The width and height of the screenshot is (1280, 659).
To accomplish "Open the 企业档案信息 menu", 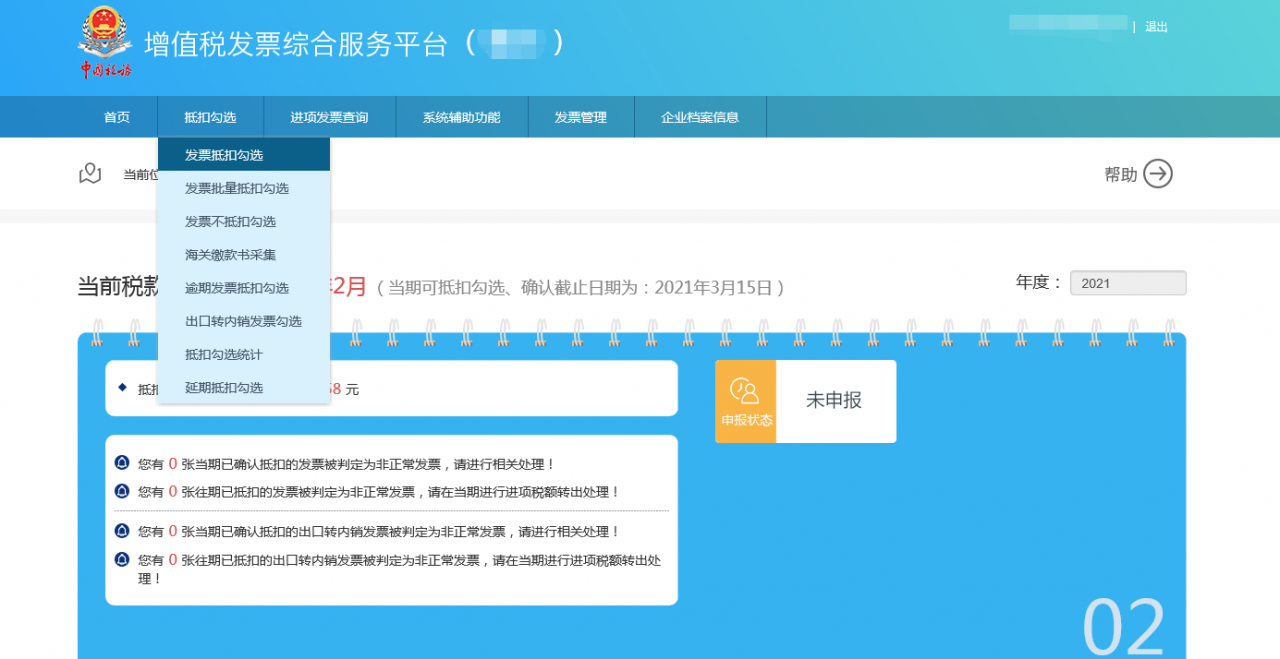I will (x=700, y=116).
